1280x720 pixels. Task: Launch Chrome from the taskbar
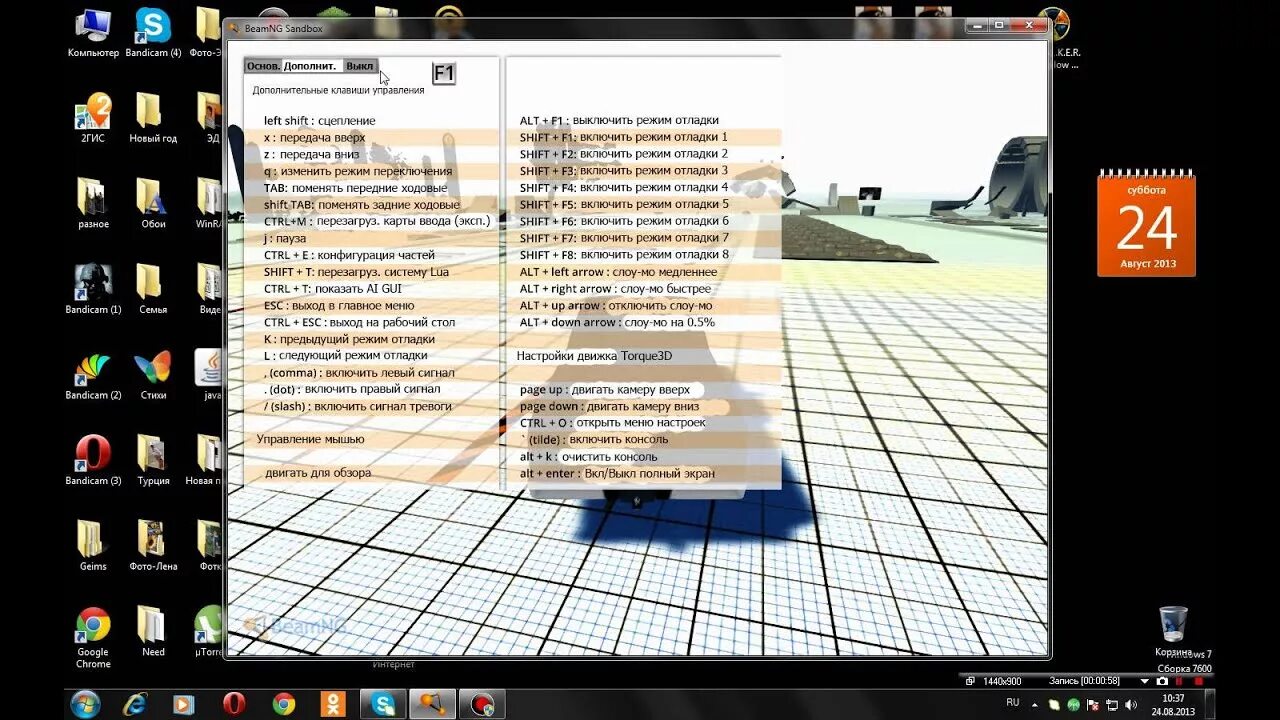tap(284, 704)
